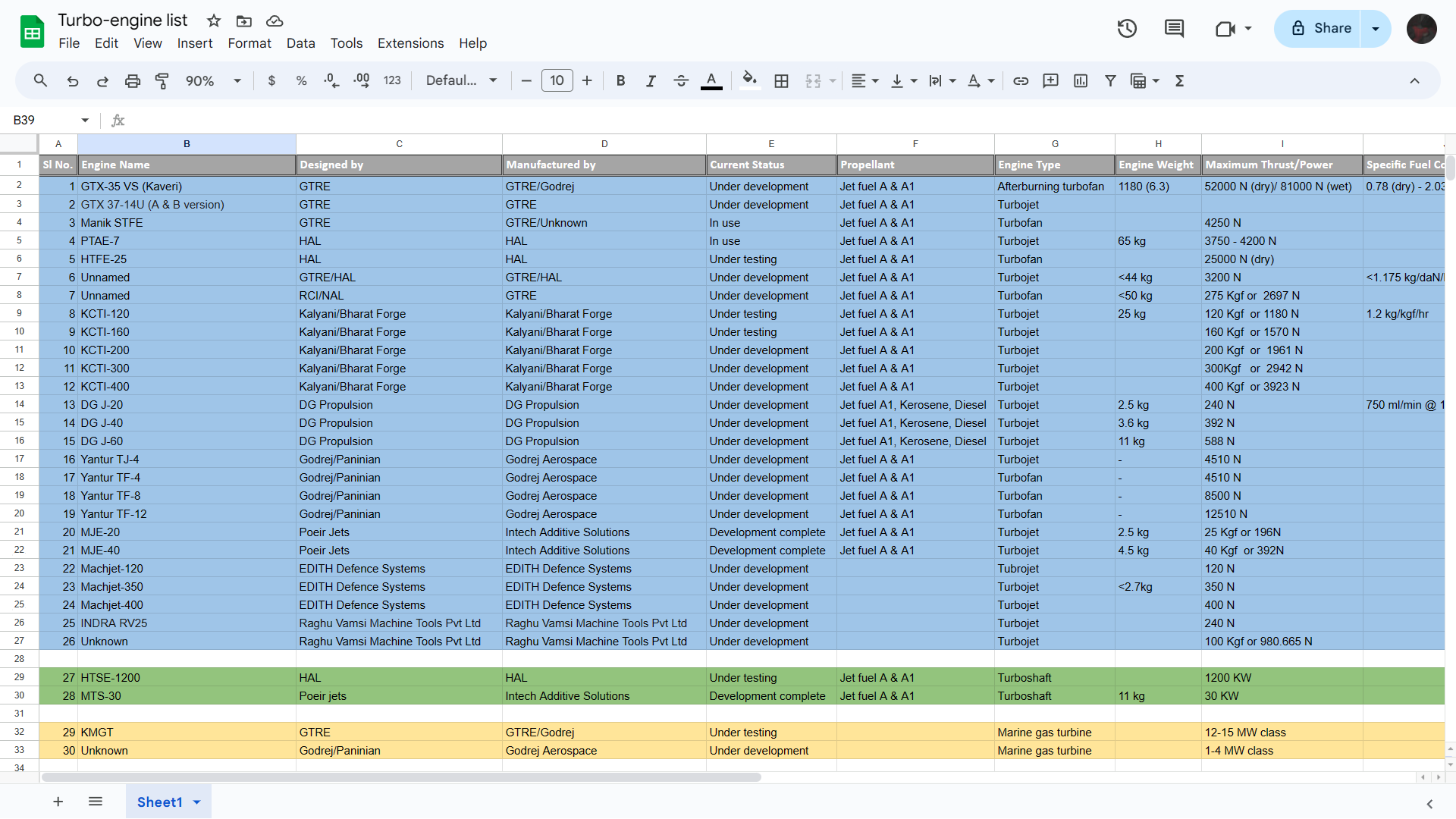Open the Extensions menu

click(x=411, y=43)
